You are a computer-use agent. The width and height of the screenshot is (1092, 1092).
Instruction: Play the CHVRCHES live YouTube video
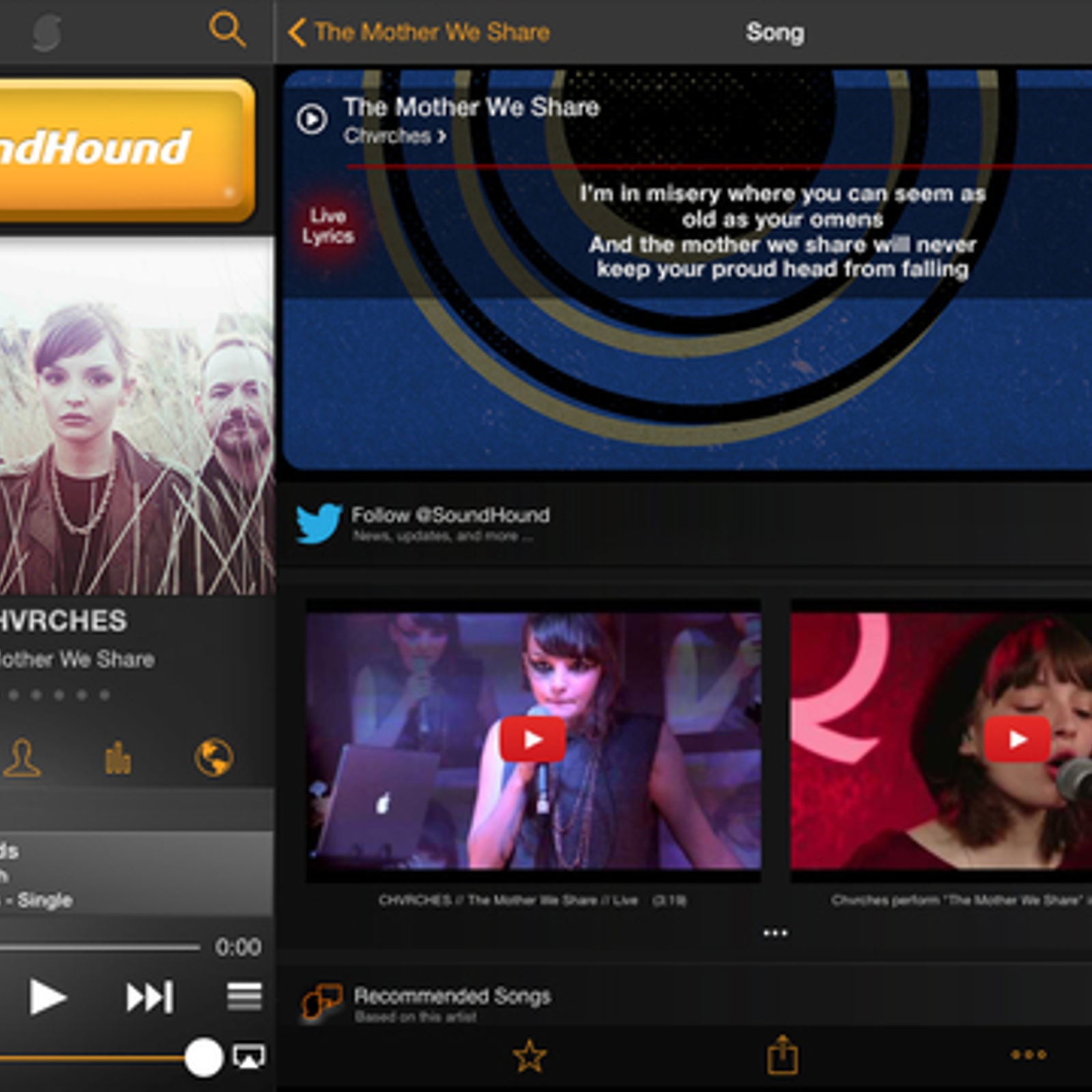(533, 739)
